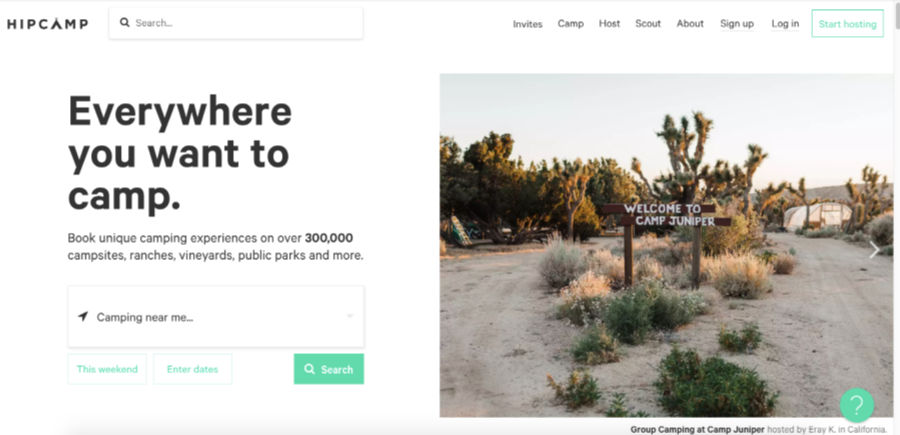The image size is (900, 435).
Task: Expand the Camping near me dropdown arrow
Action: [350, 316]
